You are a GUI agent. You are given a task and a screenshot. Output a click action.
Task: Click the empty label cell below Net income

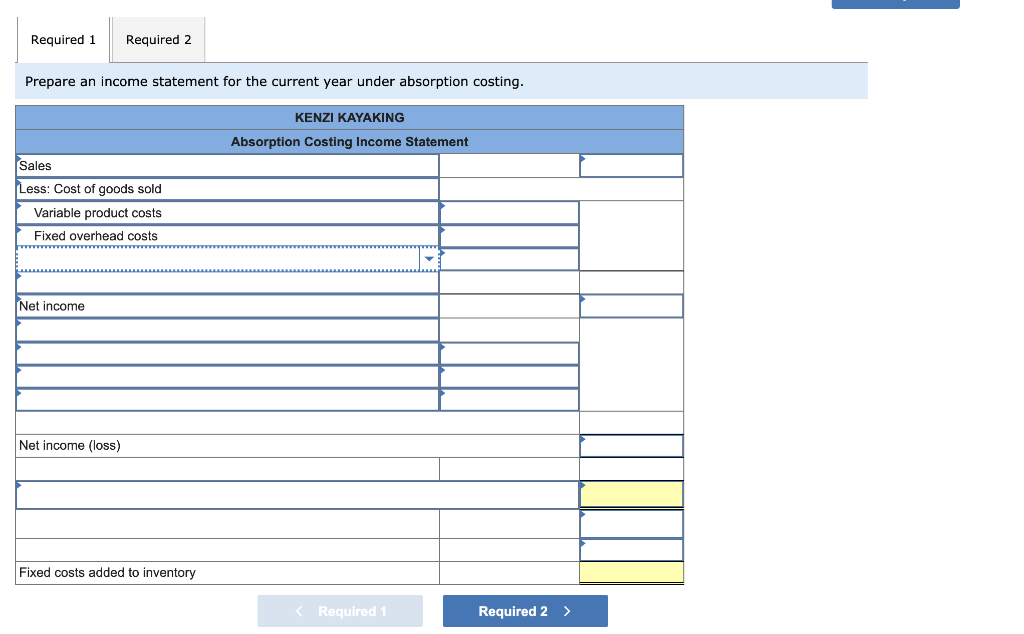[225, 329]
